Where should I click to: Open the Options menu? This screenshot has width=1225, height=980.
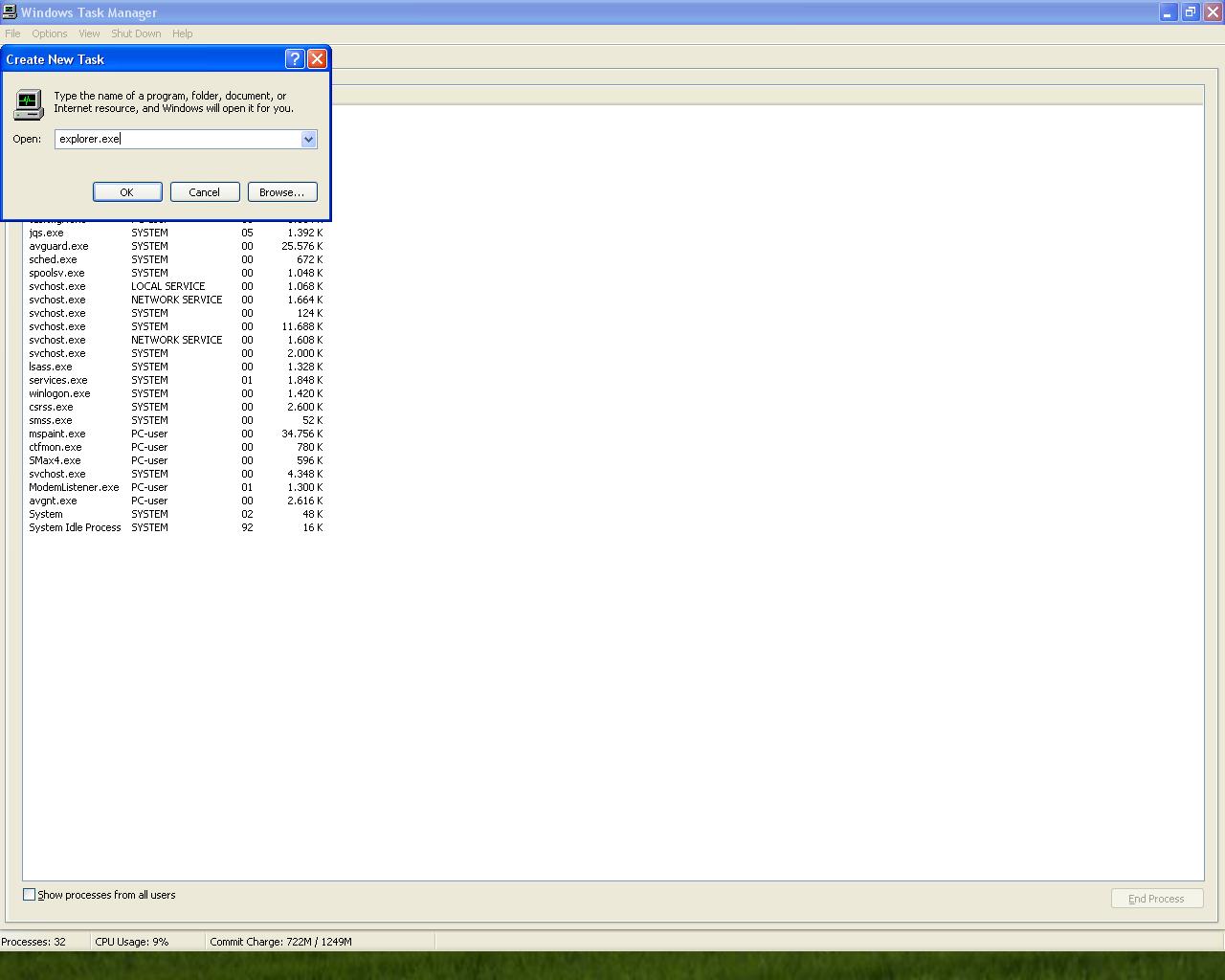click(x=50, y=33)
